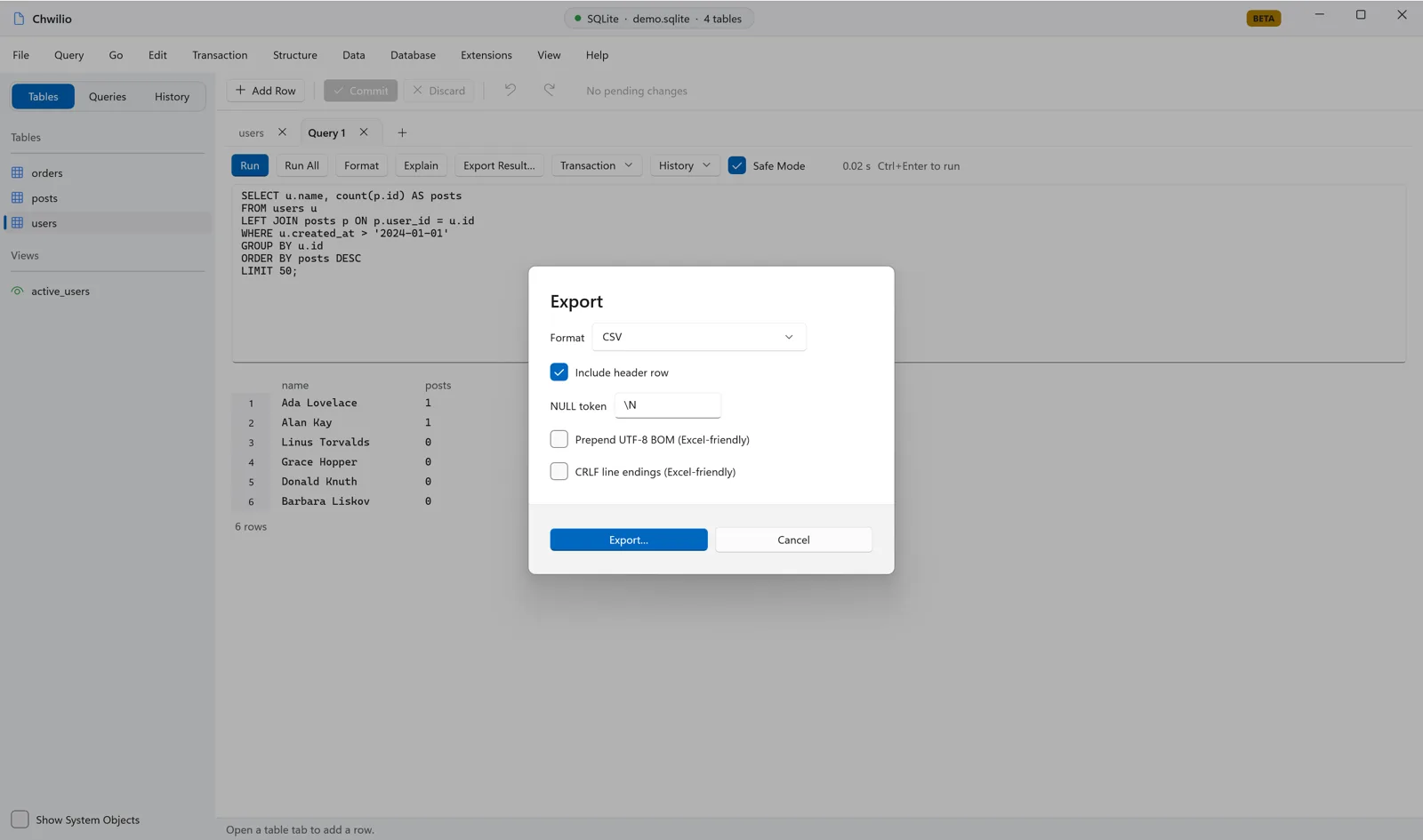The height and width of the screenshot is (840, 1423).
Task: Open the Edit menu
Action: (157, 55)
